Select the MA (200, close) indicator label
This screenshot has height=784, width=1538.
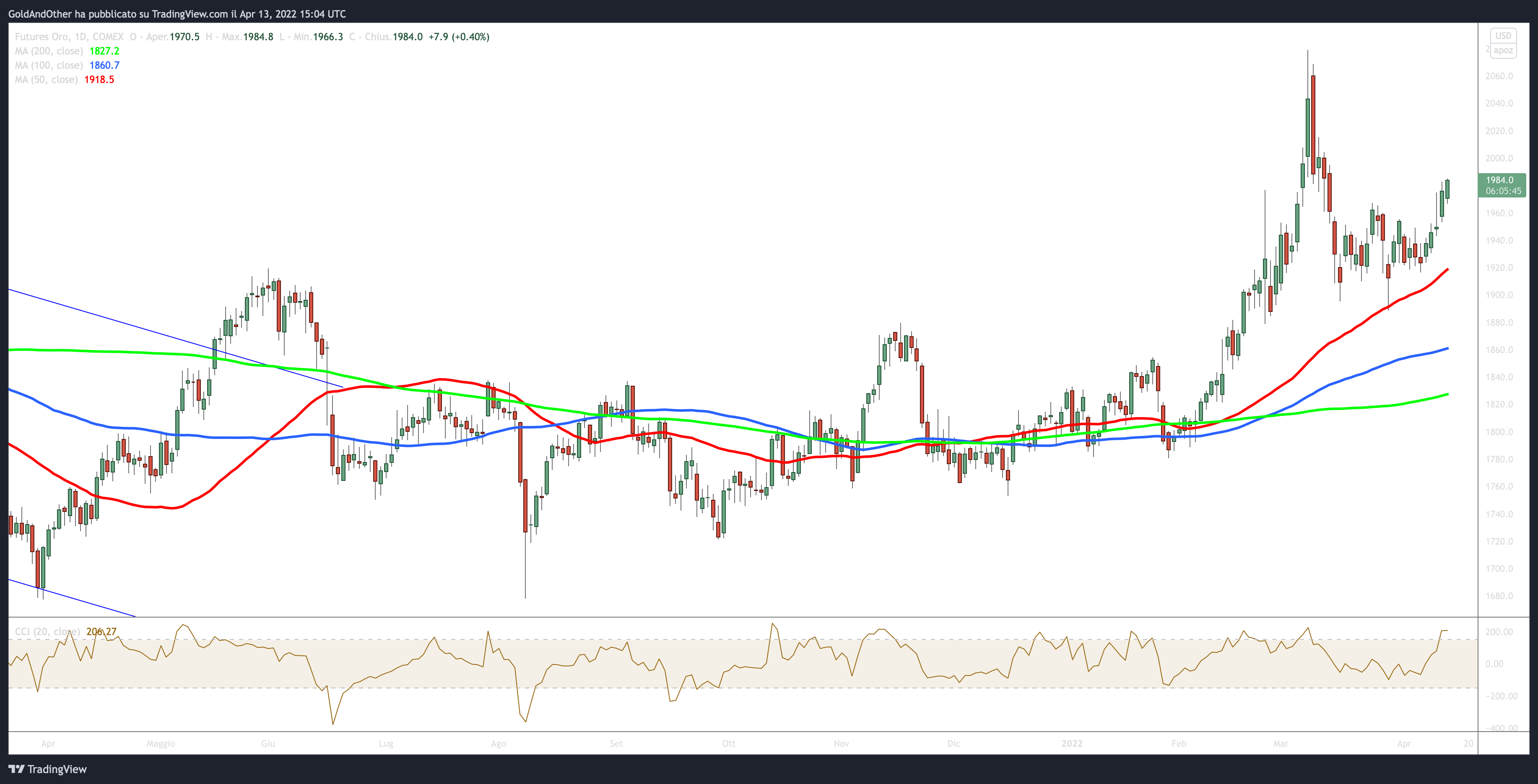coord(49,51)
